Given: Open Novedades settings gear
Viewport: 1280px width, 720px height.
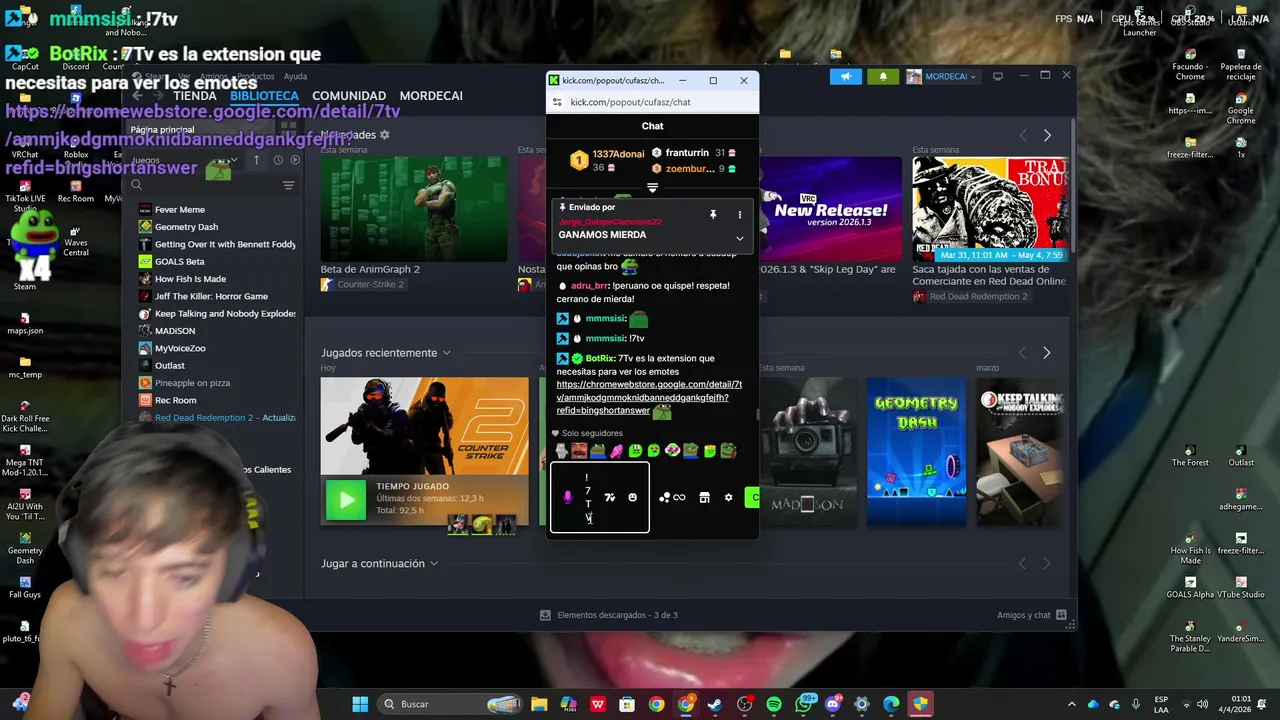Looking at the screenshot, I should pyautogui.click(x=384, y=135).
